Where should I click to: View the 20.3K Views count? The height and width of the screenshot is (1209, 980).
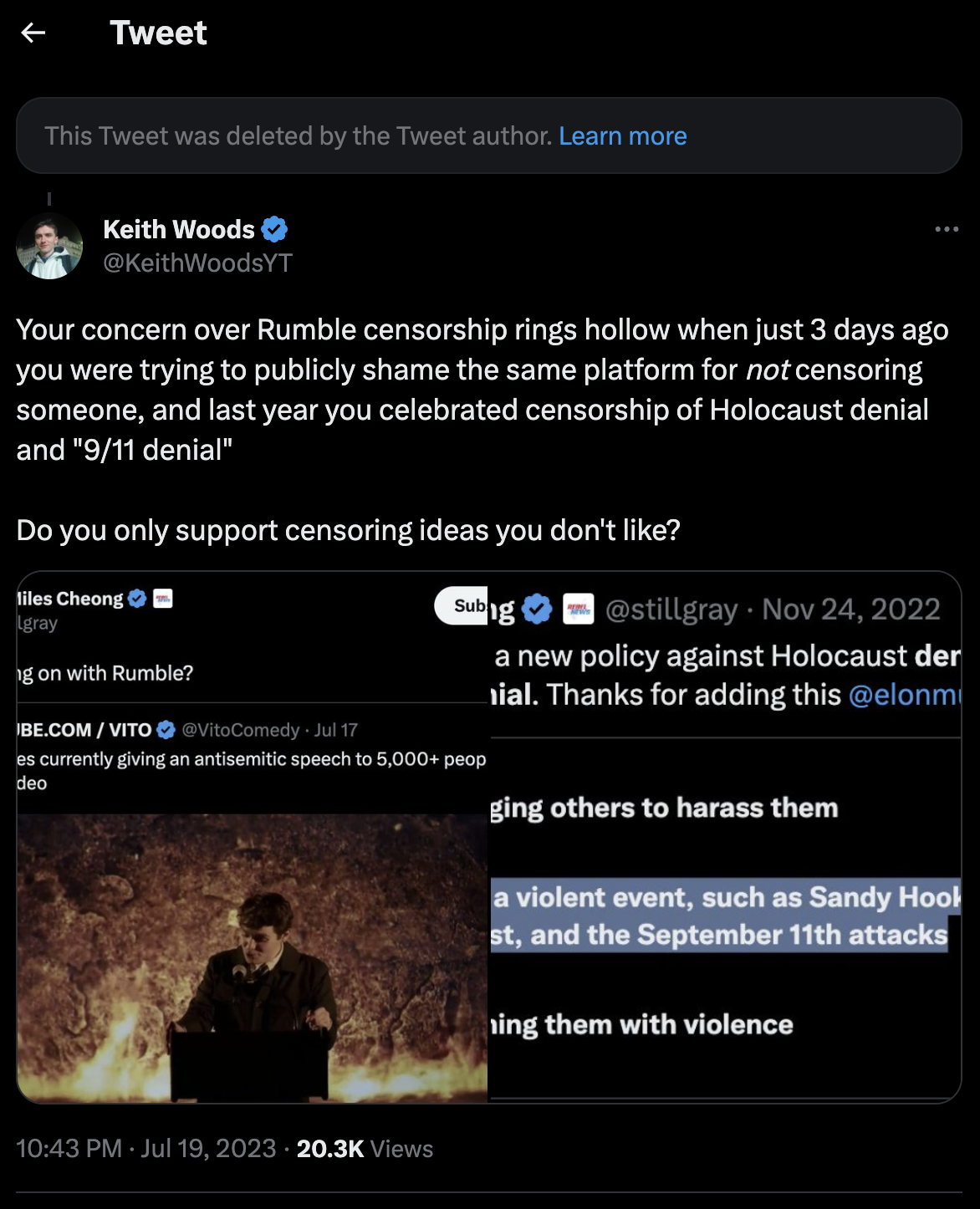click(365, 1149)
